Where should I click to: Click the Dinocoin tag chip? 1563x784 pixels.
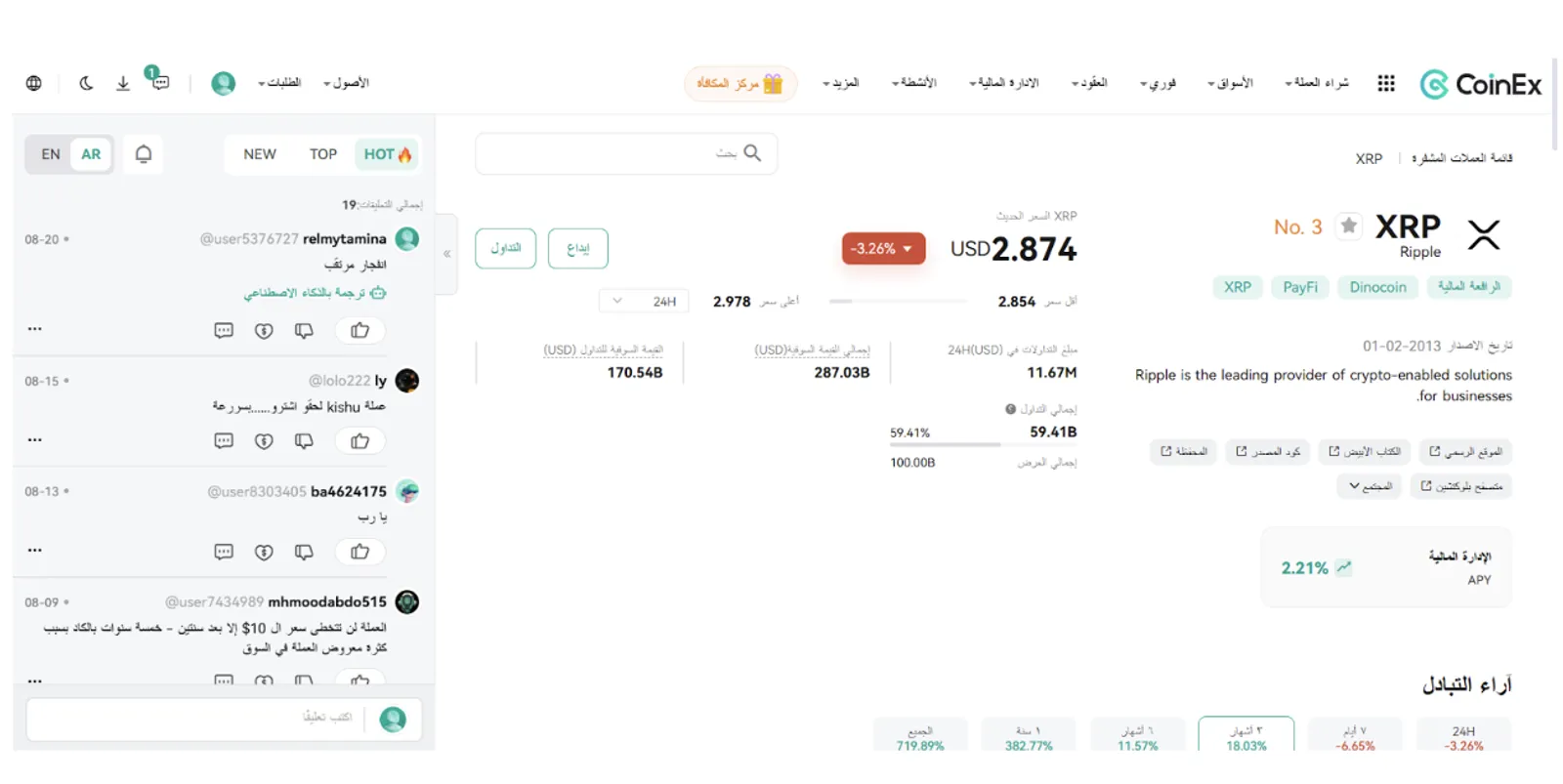(1378, 287)
